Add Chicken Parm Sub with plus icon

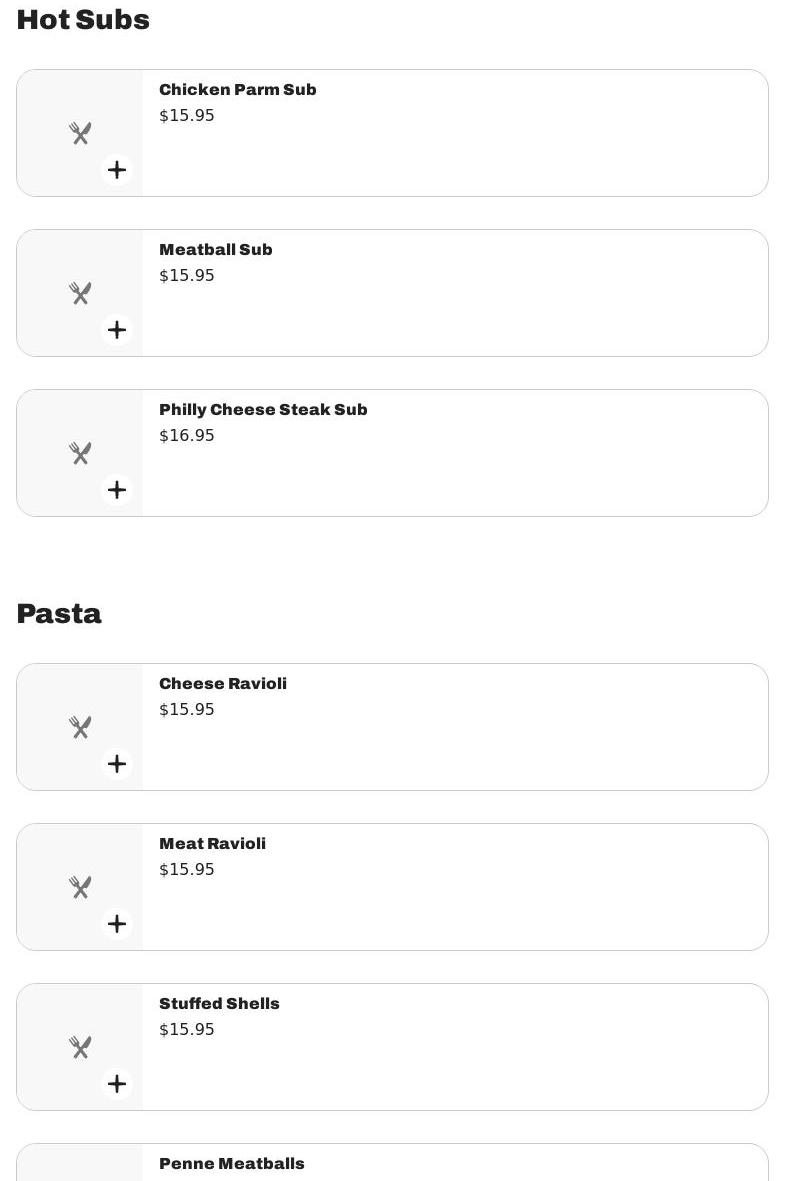tap(117, 169)
